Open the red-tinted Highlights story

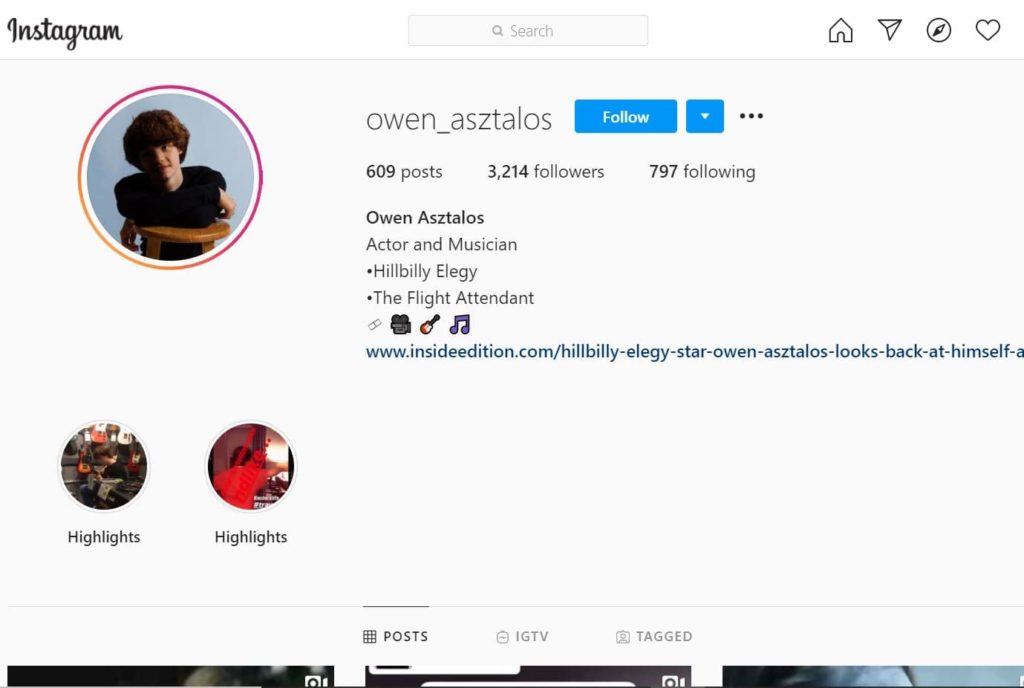pos(251,466)
